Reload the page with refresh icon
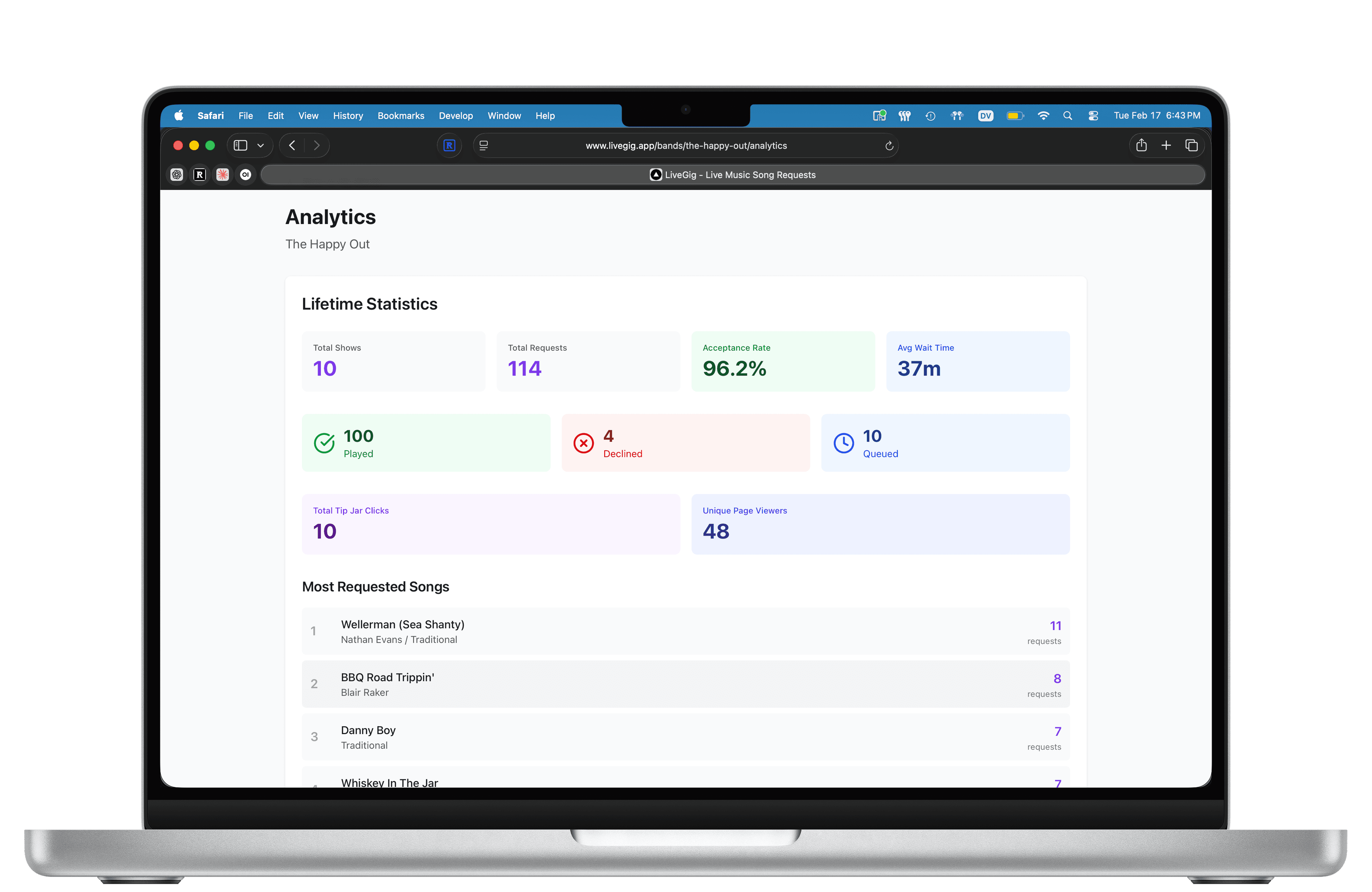 [x=889, y=146]
